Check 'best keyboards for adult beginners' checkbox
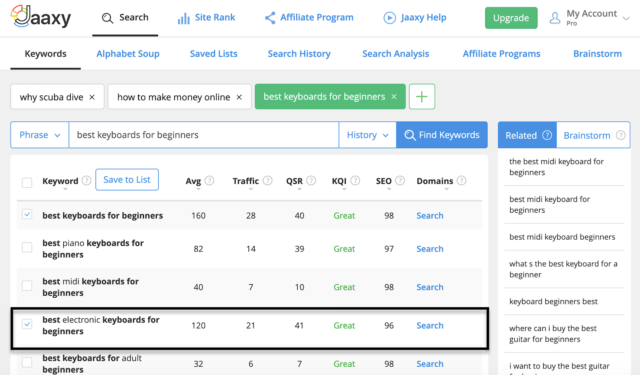The width and height of the screenshot is (640, 375). coord(27,362)
